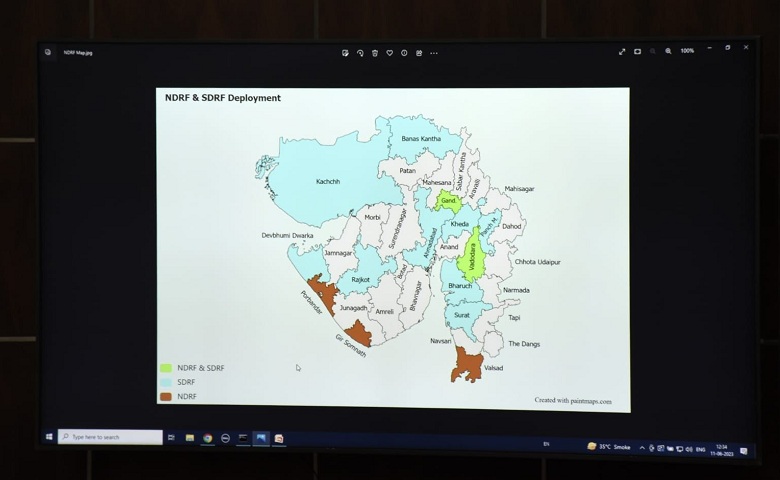Open the notification center icon
This screenshot has width=780, height=480.
[744, 451]
